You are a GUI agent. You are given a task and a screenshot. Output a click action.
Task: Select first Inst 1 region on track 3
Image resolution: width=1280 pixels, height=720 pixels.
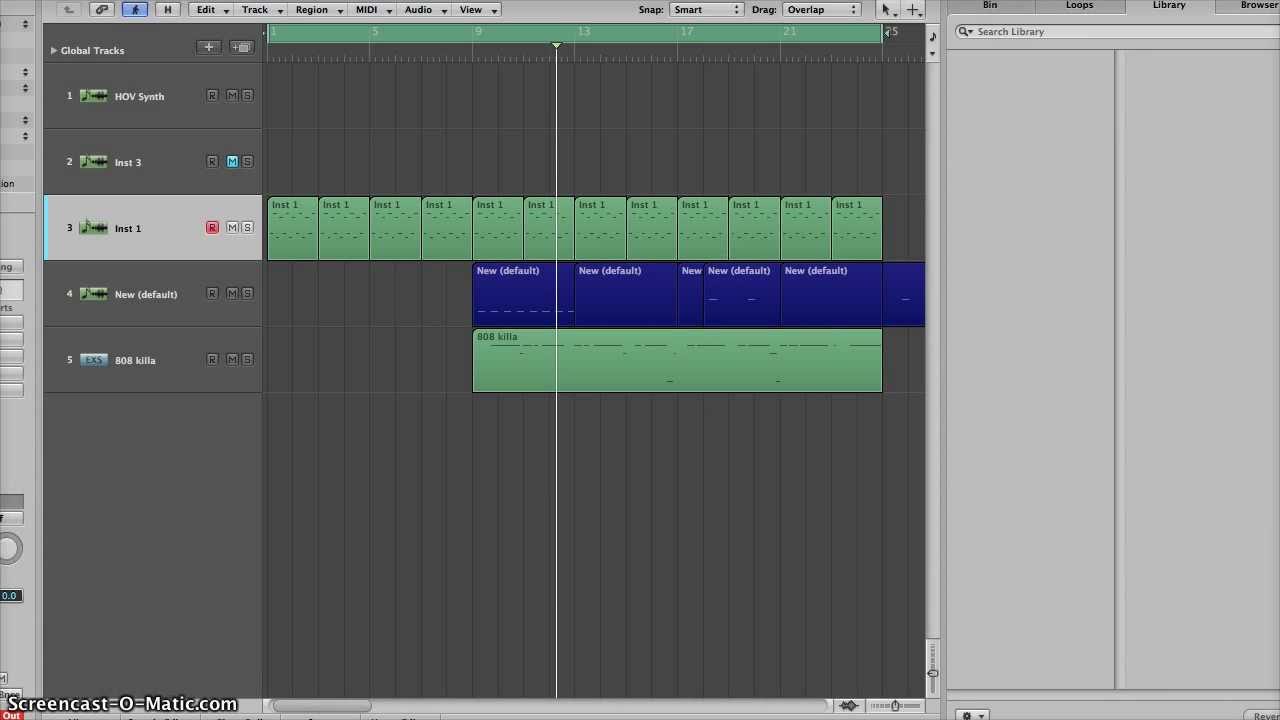[x=293, y=228]
